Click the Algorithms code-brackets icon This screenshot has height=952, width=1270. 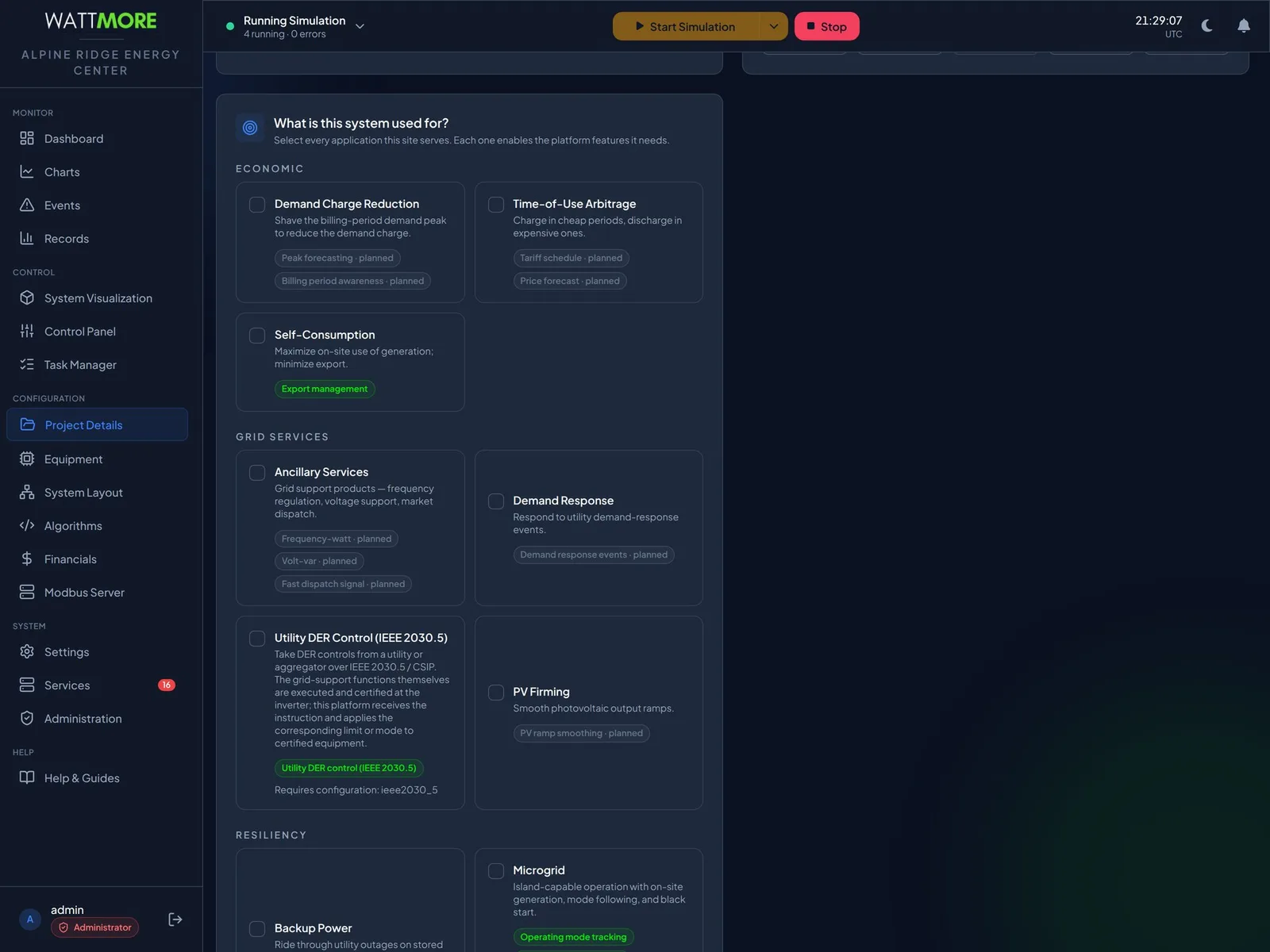(x=27, y=526)
